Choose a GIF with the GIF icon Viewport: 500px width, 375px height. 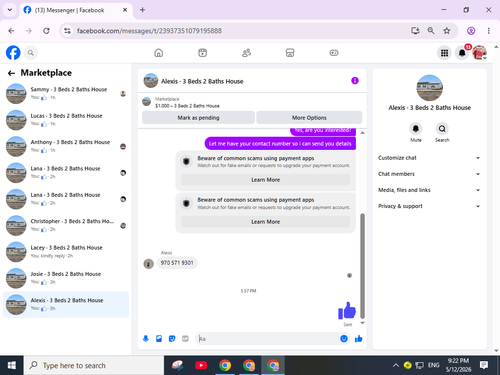[185, 339]
